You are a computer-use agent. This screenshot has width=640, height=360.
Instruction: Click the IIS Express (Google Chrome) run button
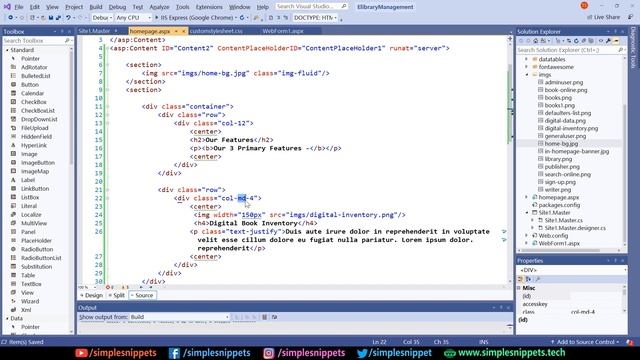[x=194, y=18]
